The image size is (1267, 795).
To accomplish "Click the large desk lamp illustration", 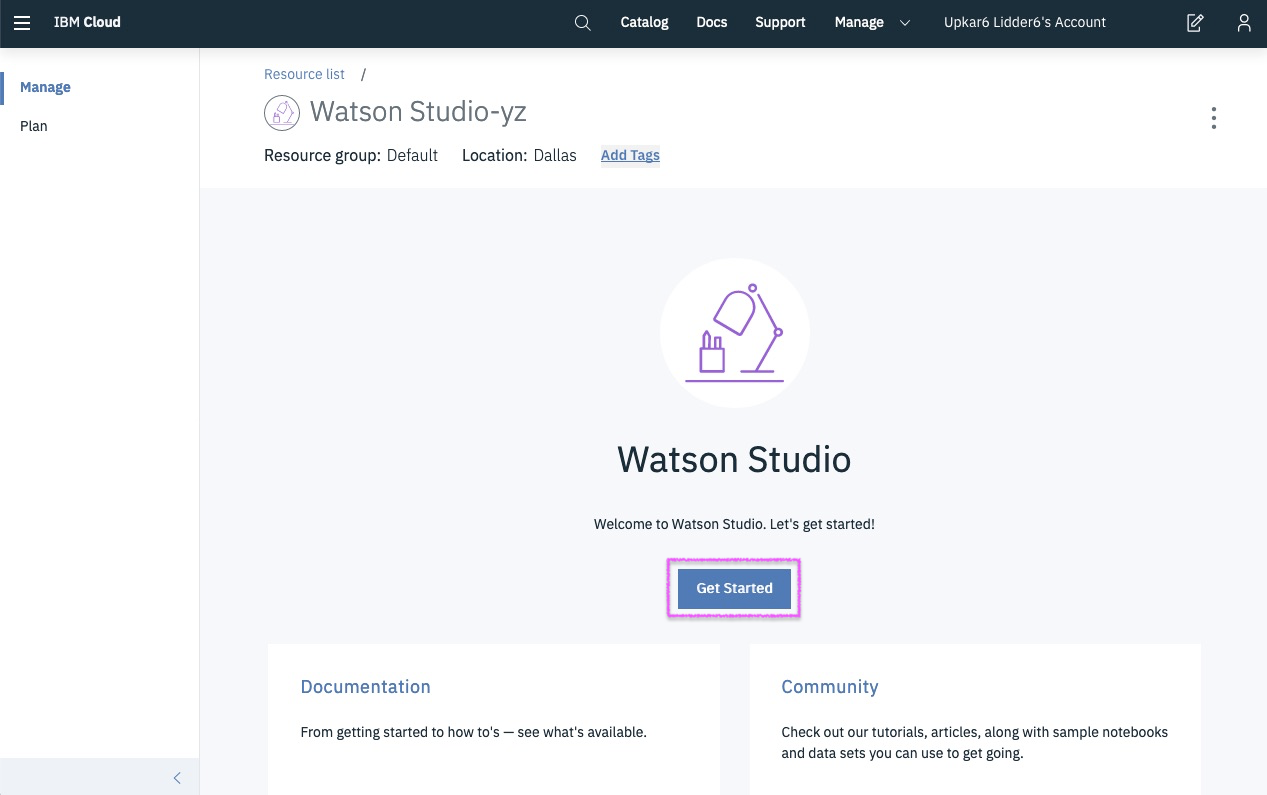I will pyautogui.click(x=735, y=333).
